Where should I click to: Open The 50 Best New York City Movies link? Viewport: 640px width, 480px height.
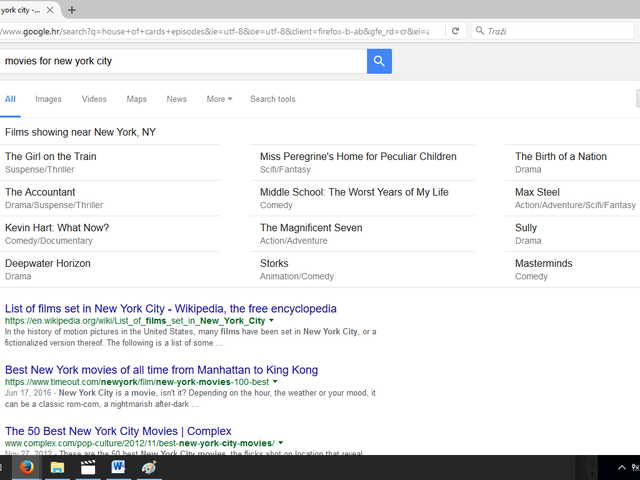(118, 431)
